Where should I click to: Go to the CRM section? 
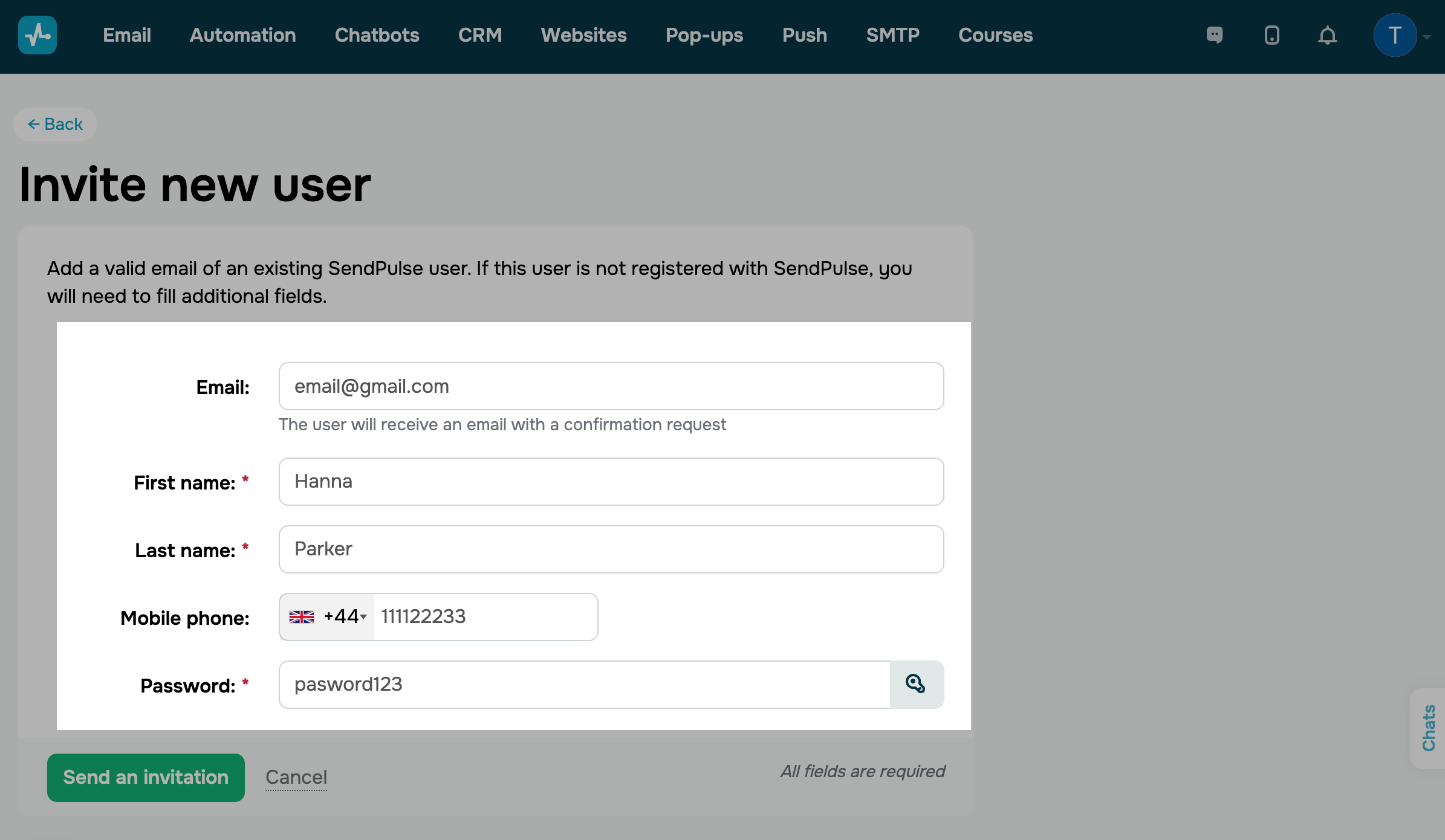[x=480, y=35]
